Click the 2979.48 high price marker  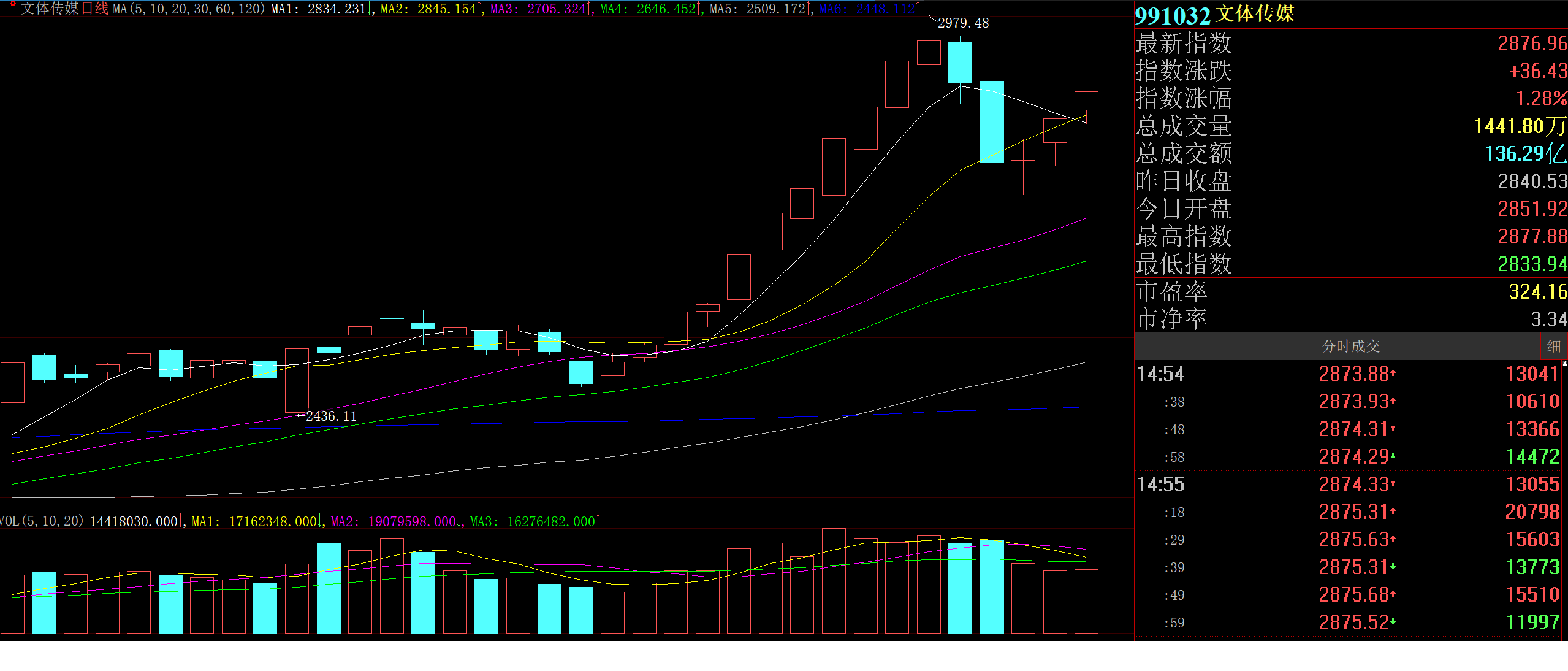[962, 23]
